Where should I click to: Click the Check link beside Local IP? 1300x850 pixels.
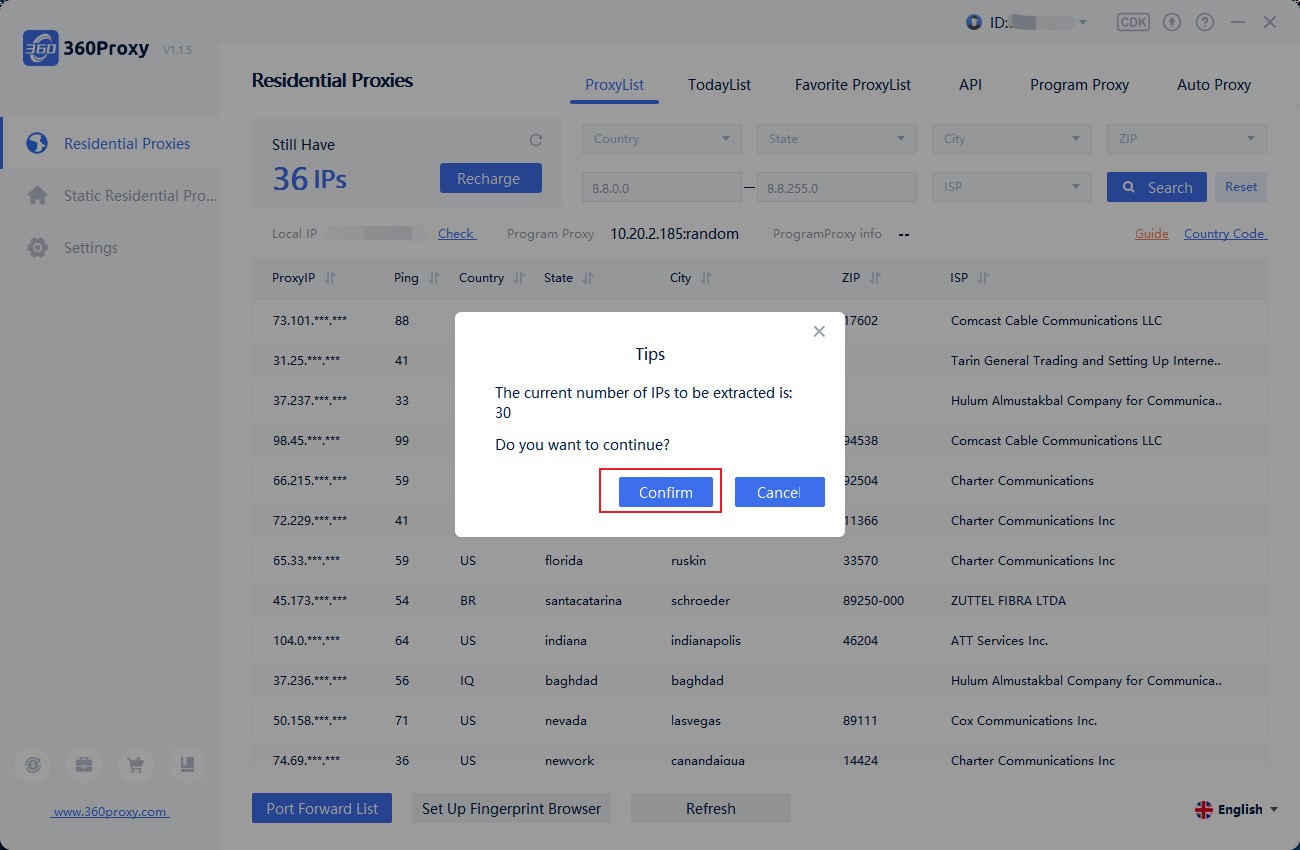457,234
